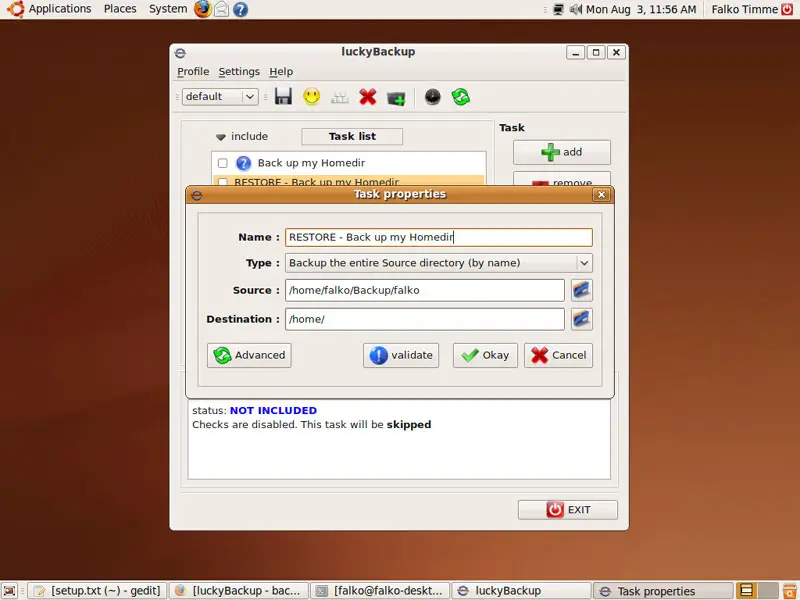Open the default profile dropdown
This screenshot has width=800, height=600.
click(220, 96)
